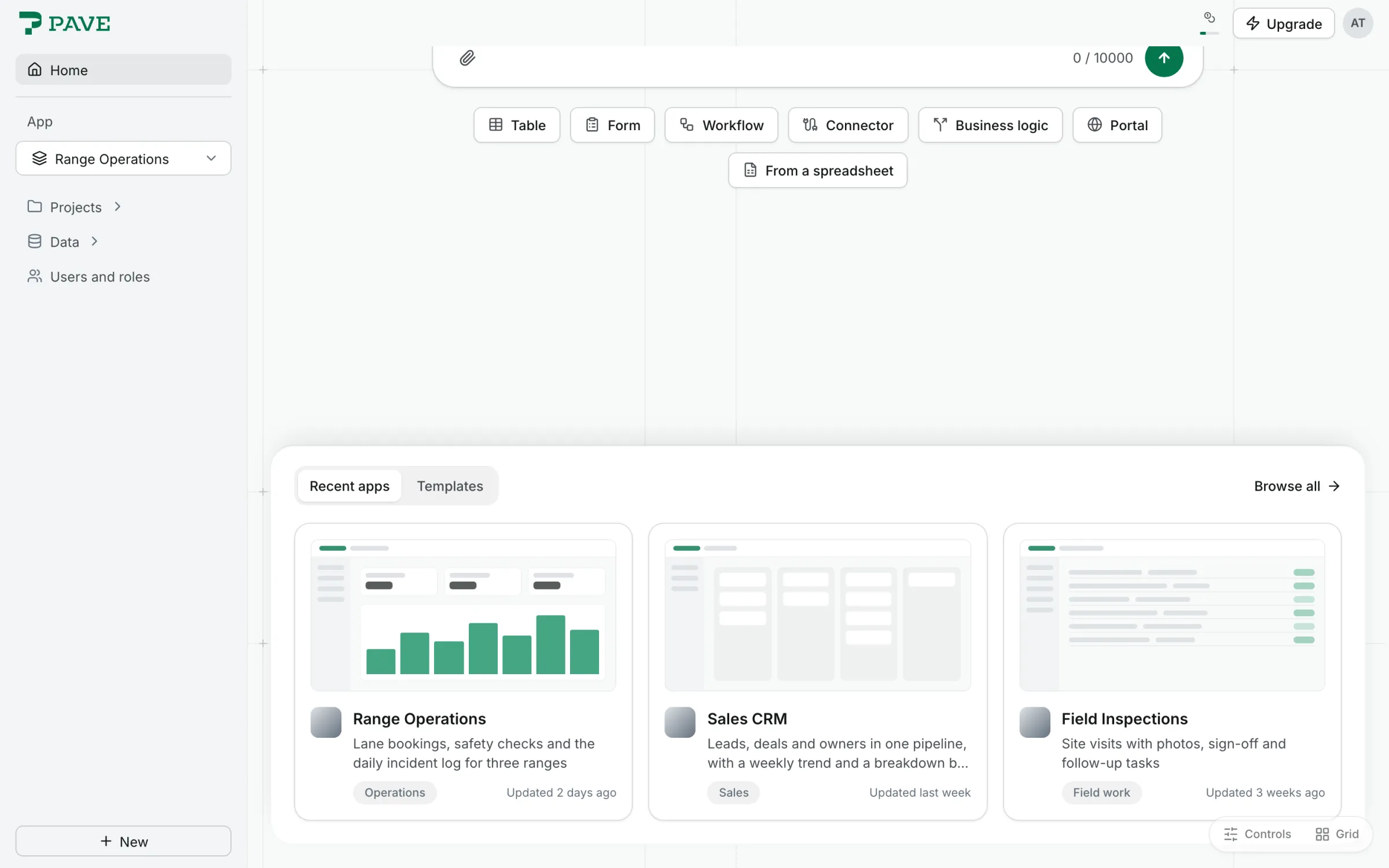Open Controls panel at bottom right

[1258, 834]
